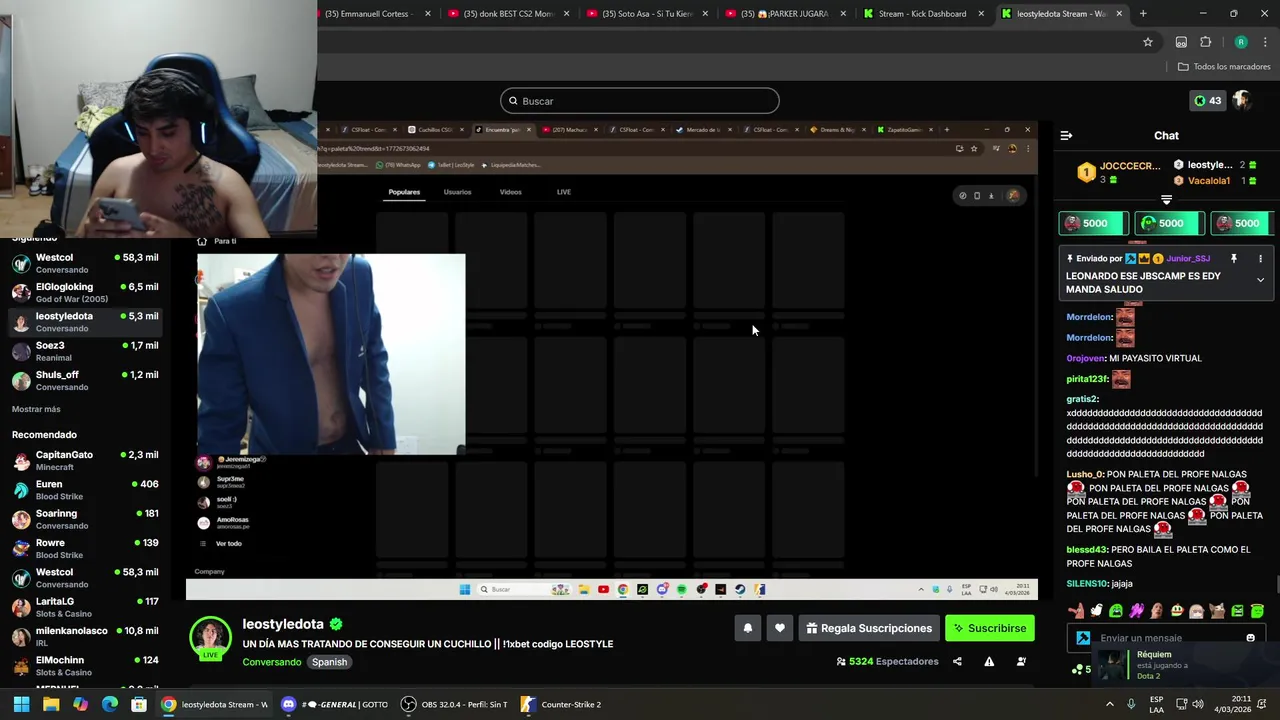Click Junior_SSJ username in pinned message
This screenshot has width=1280, height=720.
[x=1188, y=259]
